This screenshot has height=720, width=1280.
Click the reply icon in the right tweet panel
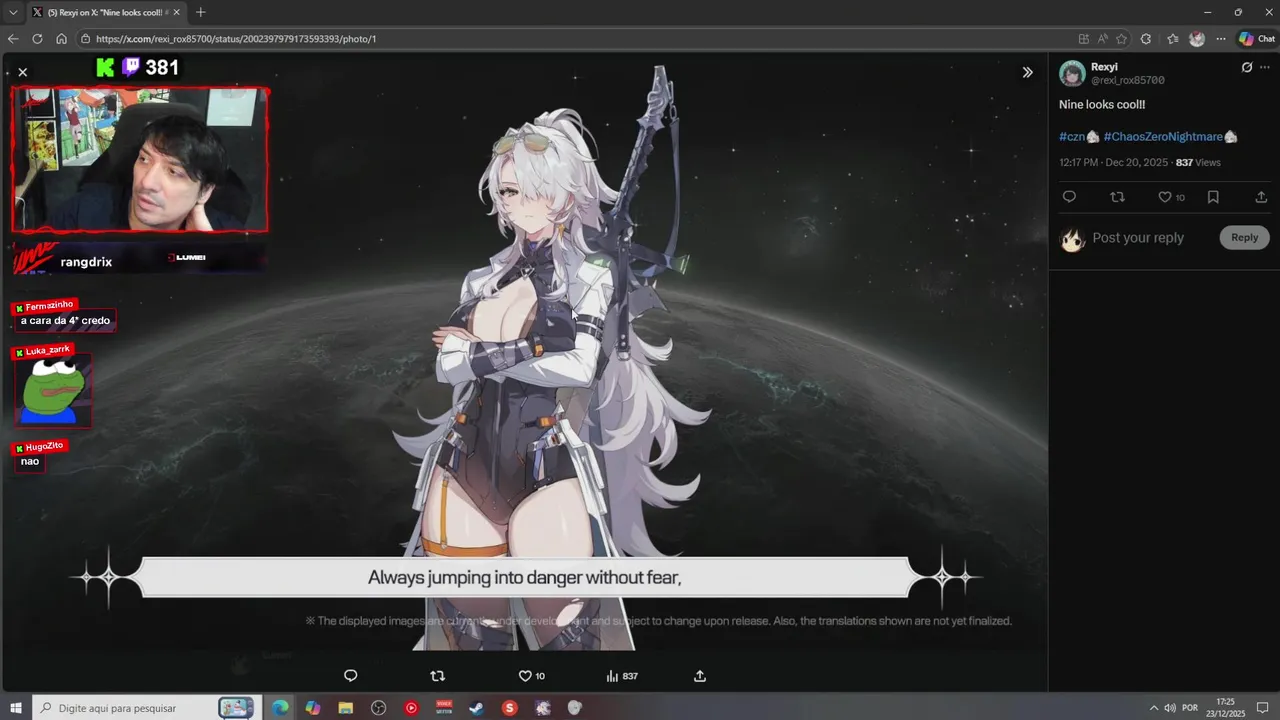point(1069,197)
